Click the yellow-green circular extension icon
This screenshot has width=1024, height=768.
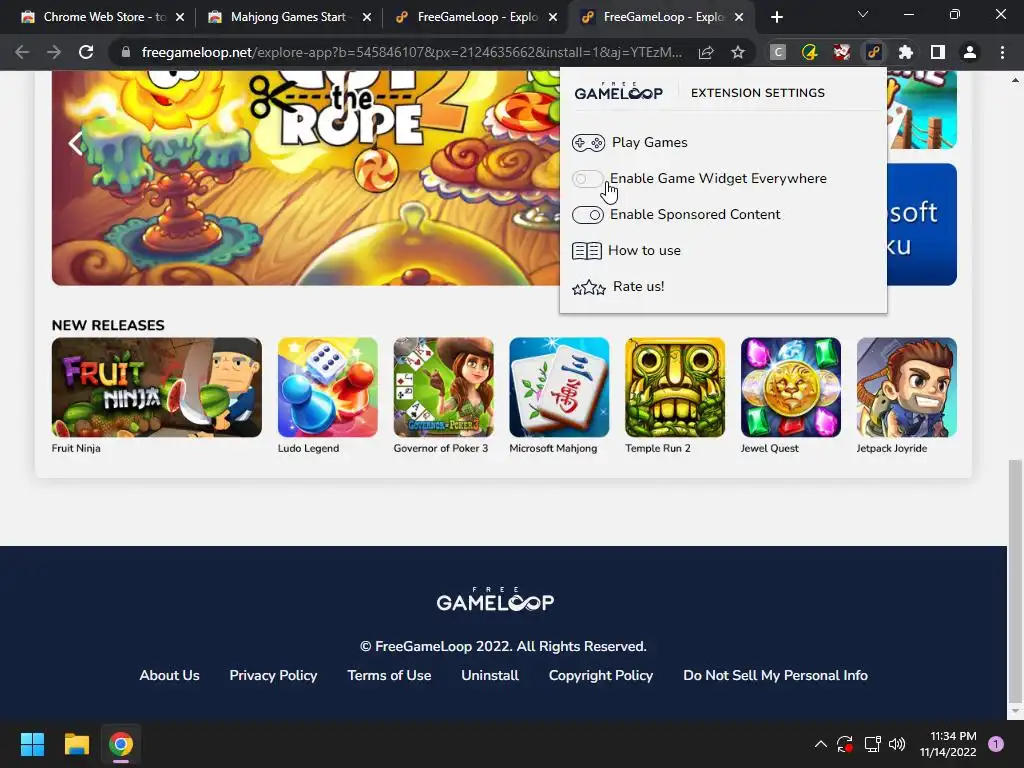click(x=809, y=52)
